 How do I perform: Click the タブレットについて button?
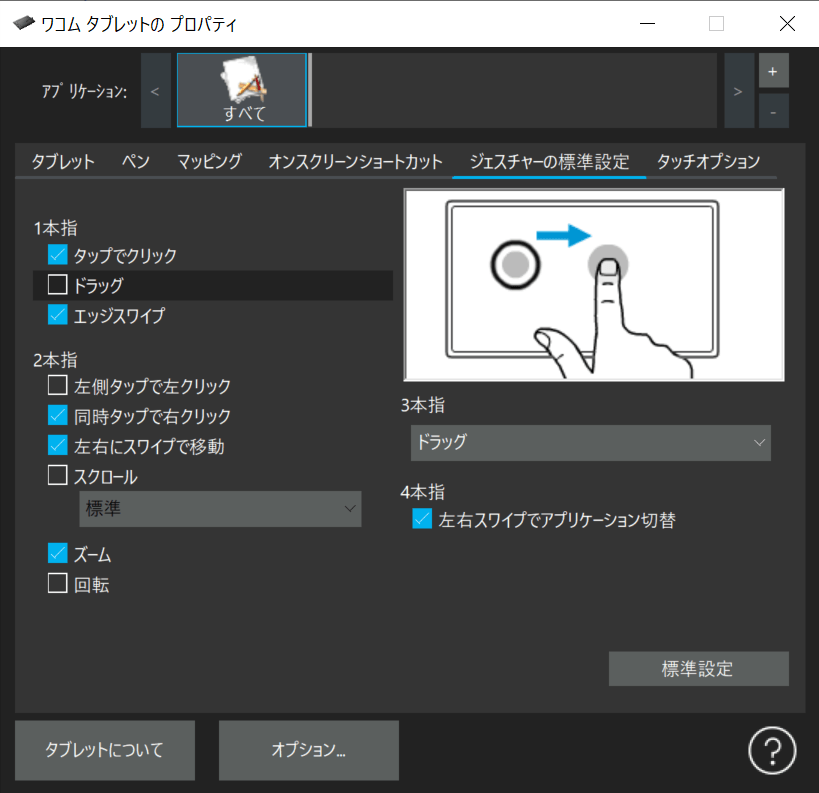(x=104, y=750)
